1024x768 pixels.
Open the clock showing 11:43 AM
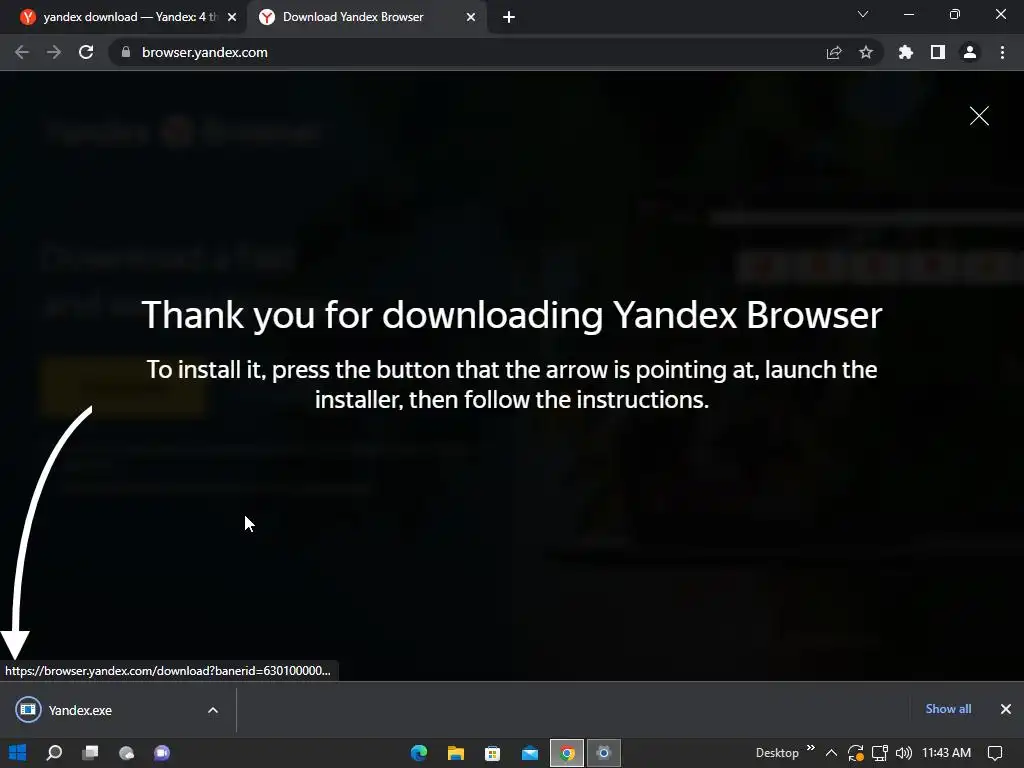point(946,753)
